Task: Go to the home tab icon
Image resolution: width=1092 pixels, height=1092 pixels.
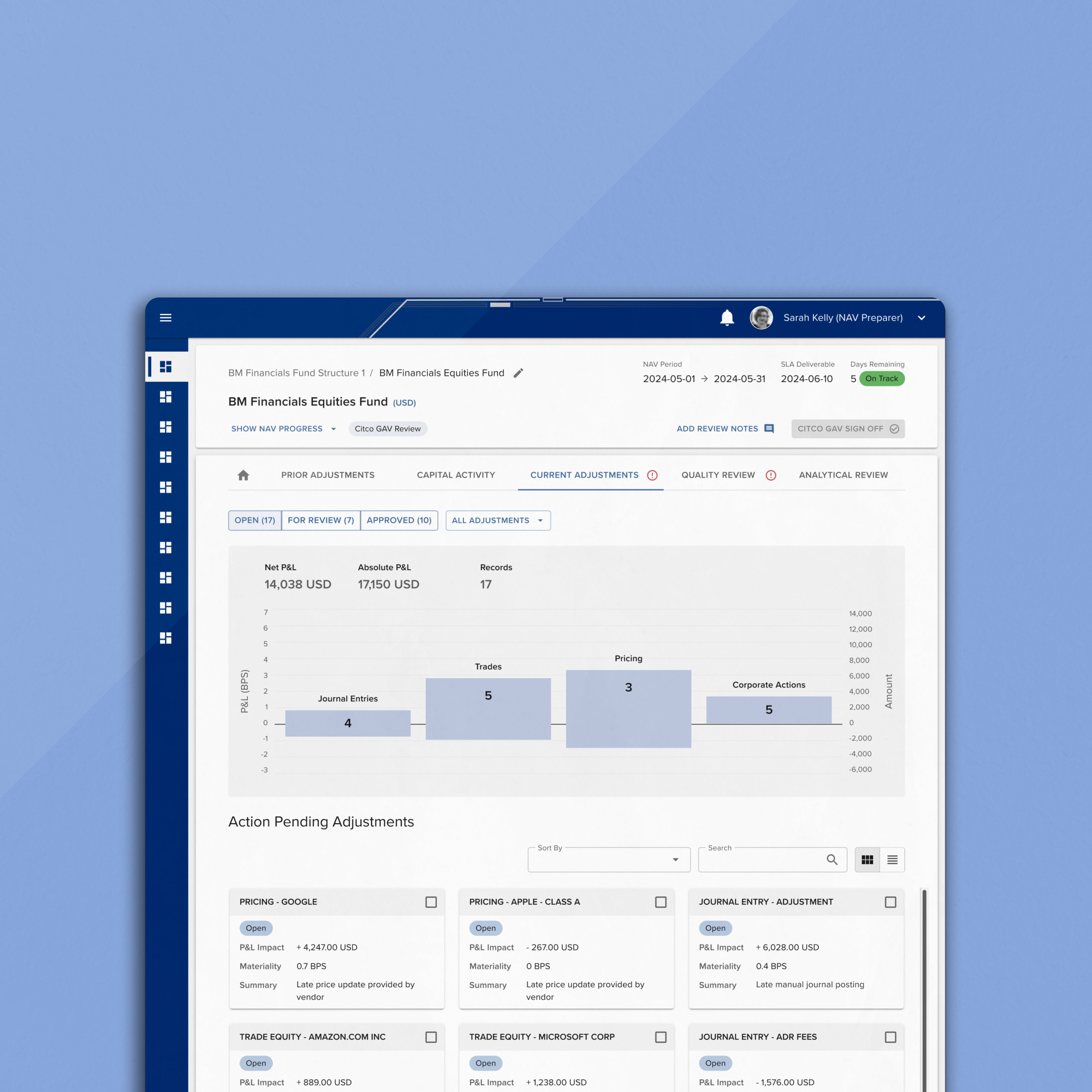Action: coord(244,475)
